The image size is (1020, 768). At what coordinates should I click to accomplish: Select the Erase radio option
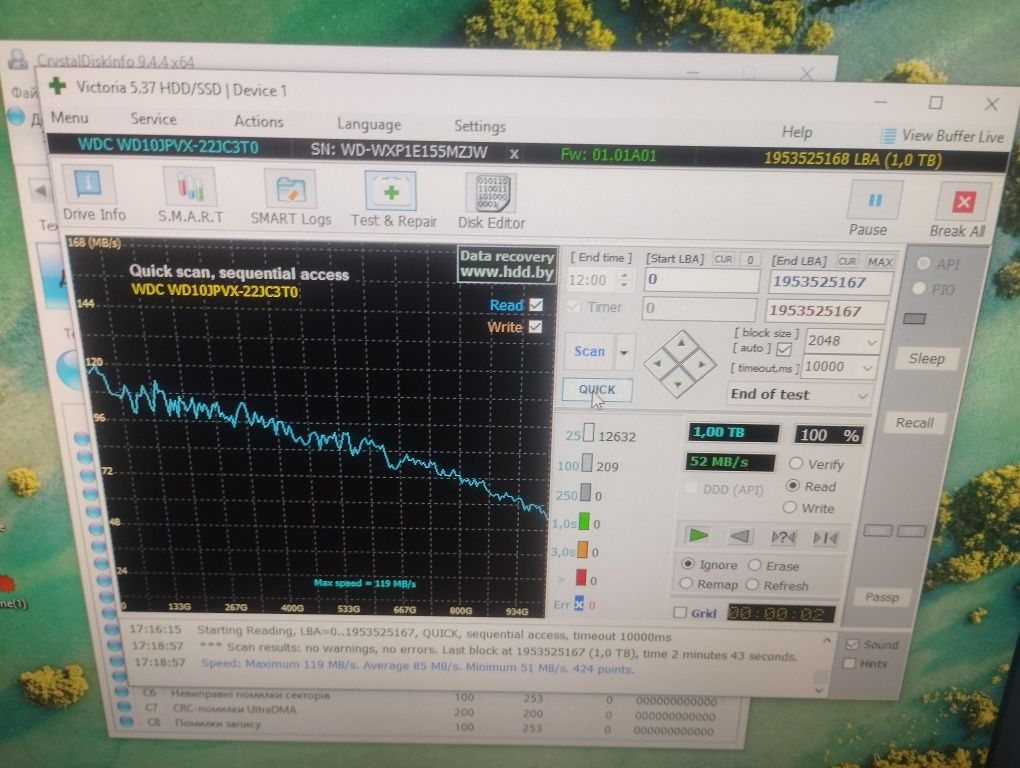coord(755,564)
